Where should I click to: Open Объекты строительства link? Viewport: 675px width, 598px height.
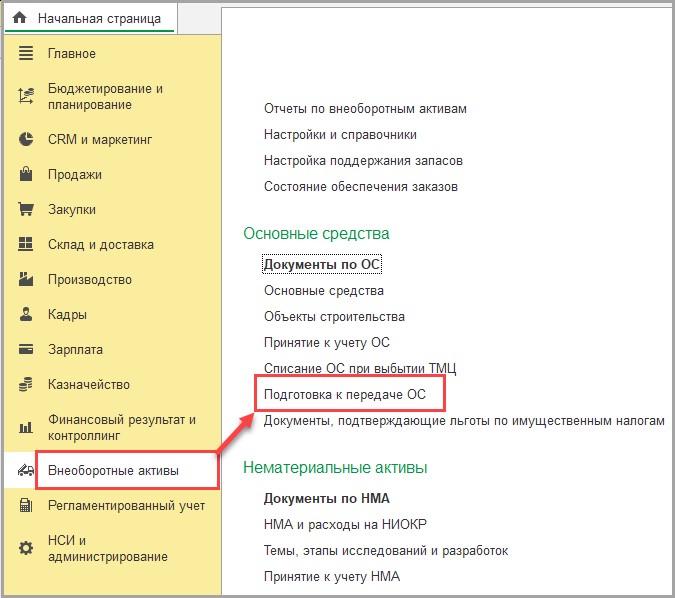334,316
